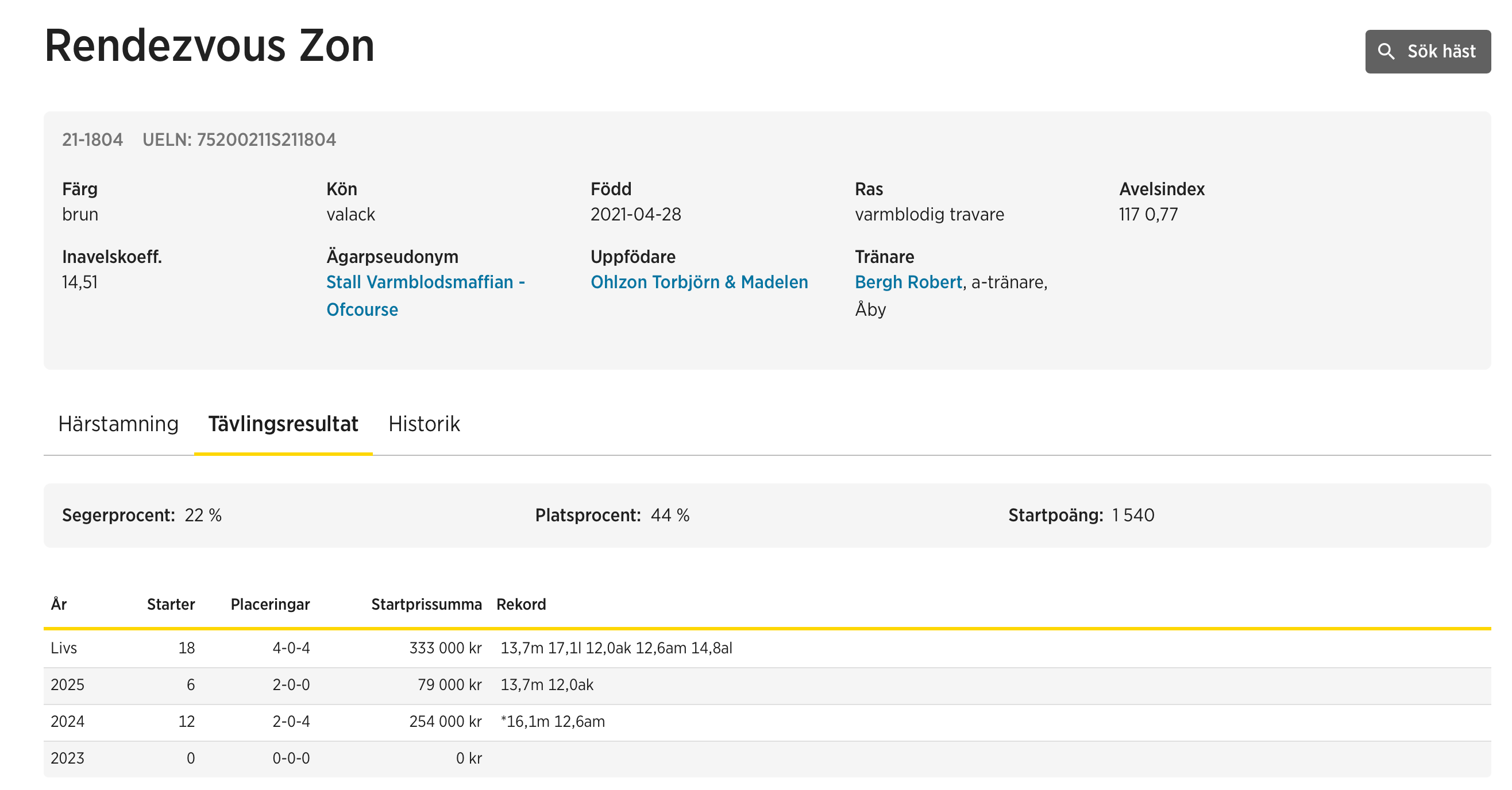
Task: Click the Platsprocent 44 % value
Action: click(670, 515)
